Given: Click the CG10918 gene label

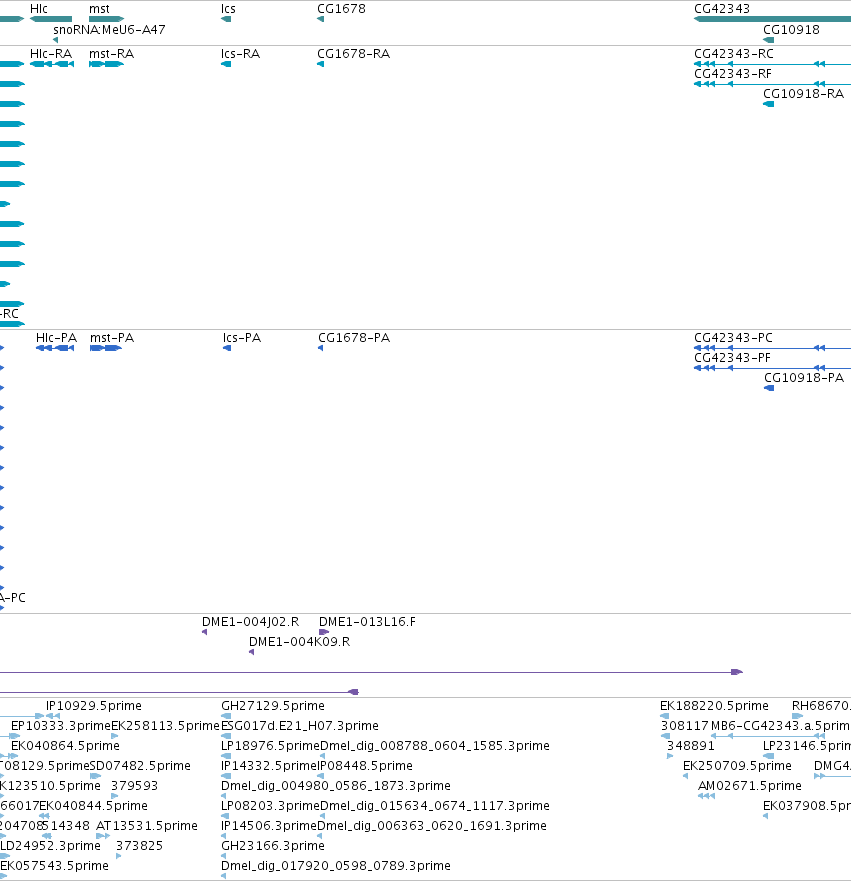Looking at the screenshot, I should click(791, 30).
